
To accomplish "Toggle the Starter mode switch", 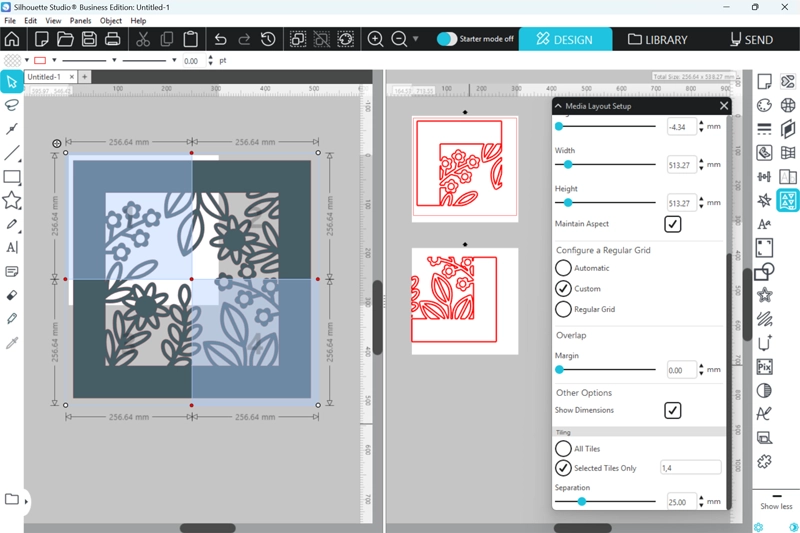I will 447,39.
